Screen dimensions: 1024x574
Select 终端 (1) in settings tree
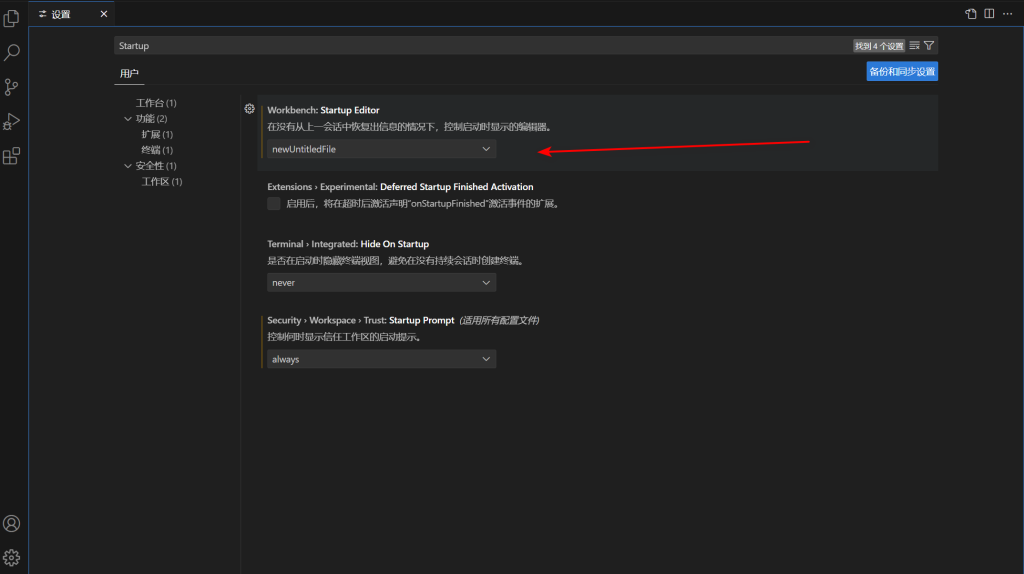pos(157,150)
